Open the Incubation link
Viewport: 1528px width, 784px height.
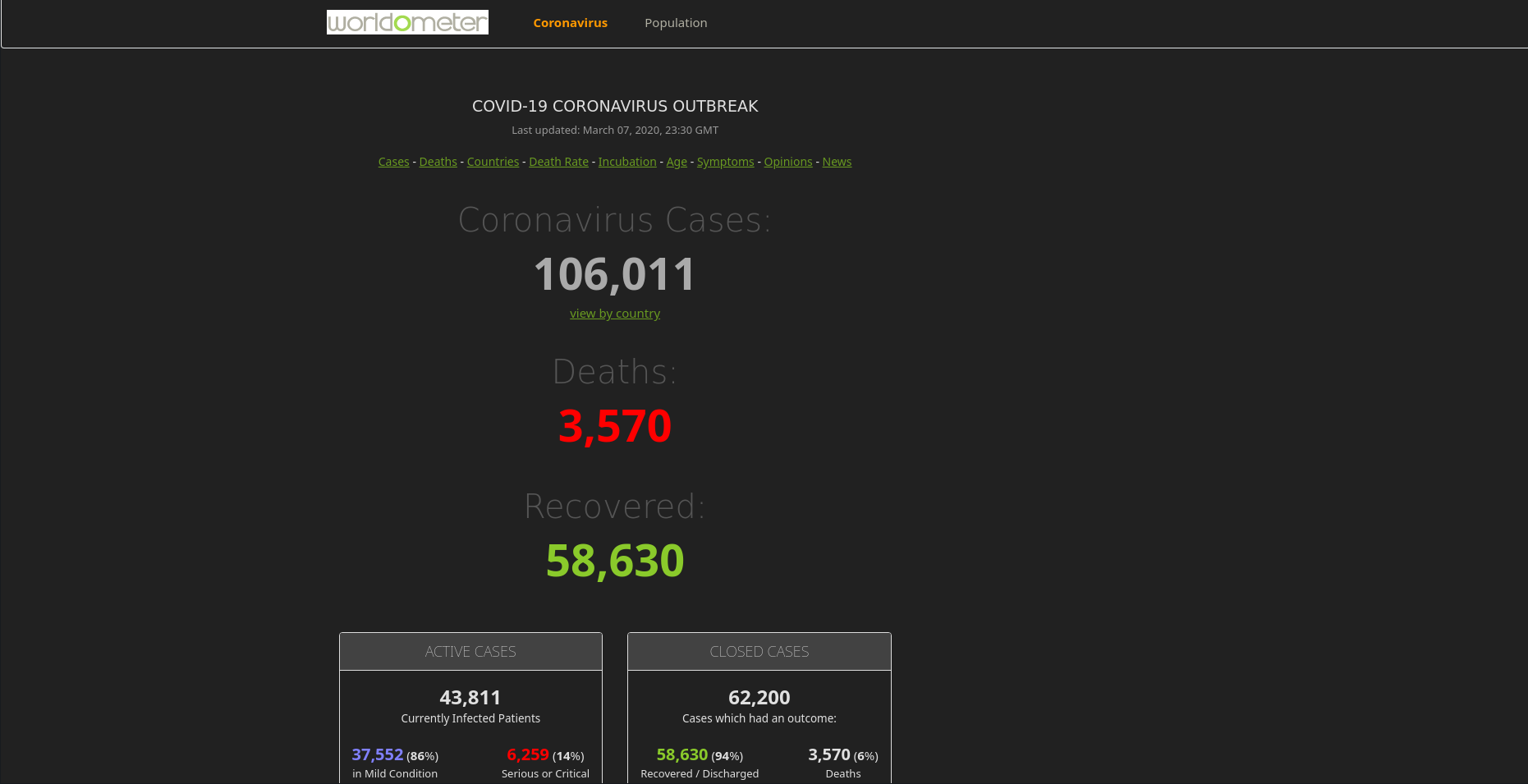coord(626,162)
